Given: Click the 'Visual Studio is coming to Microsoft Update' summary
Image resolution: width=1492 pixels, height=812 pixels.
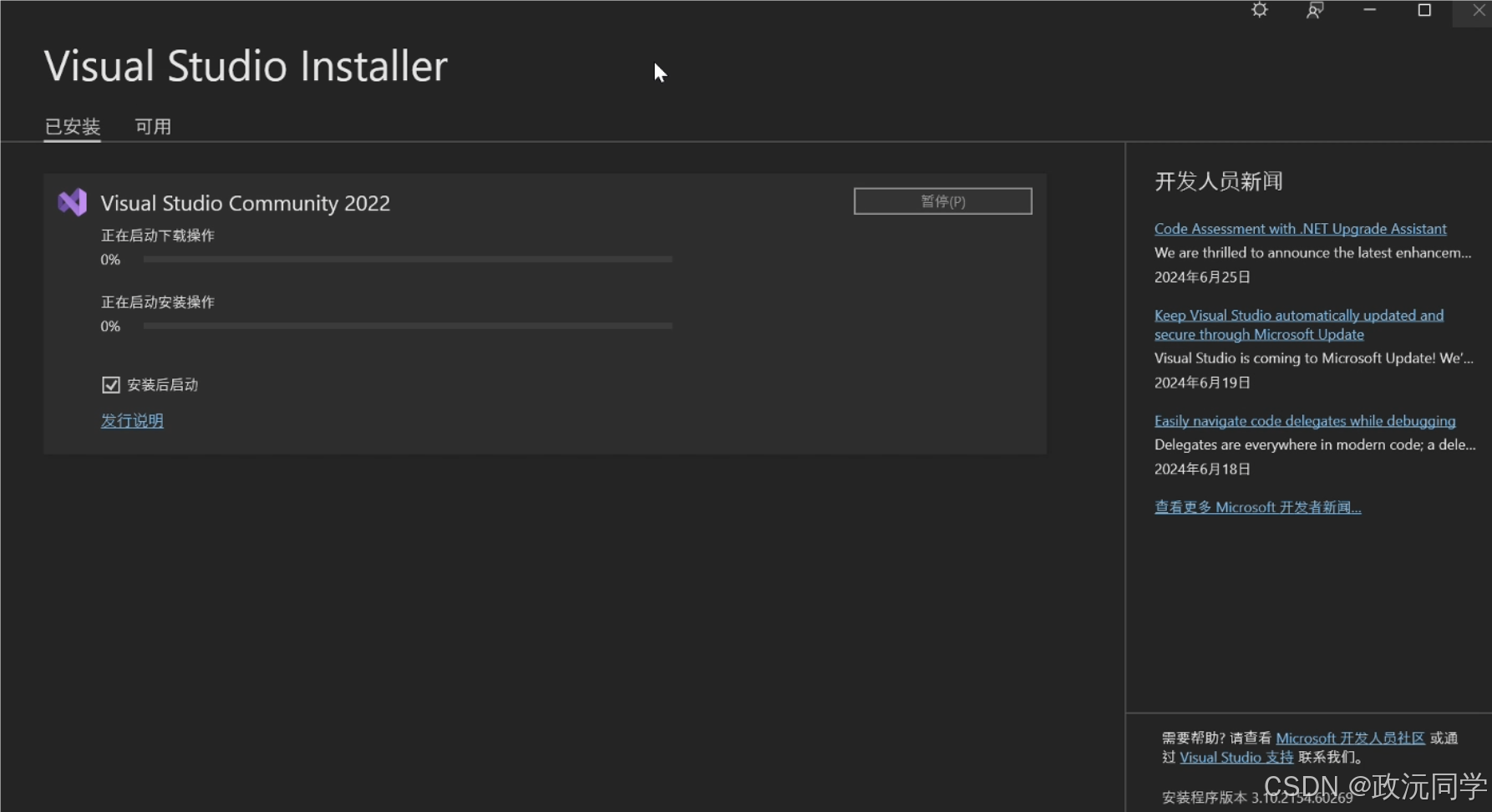Looking at the screenshot, I should coord(1314,358).
